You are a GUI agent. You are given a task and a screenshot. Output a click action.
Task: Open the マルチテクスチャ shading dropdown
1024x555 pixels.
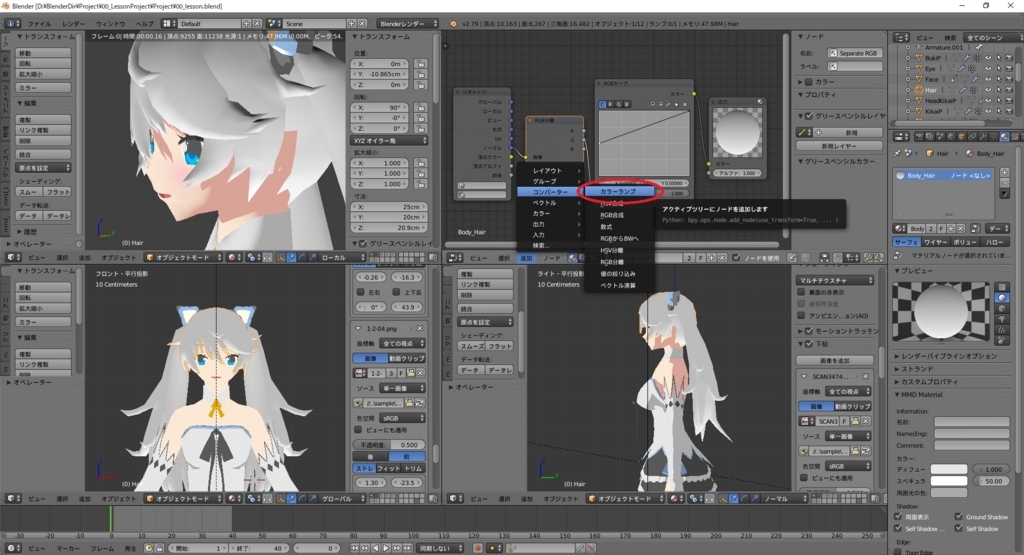[835, 280]
